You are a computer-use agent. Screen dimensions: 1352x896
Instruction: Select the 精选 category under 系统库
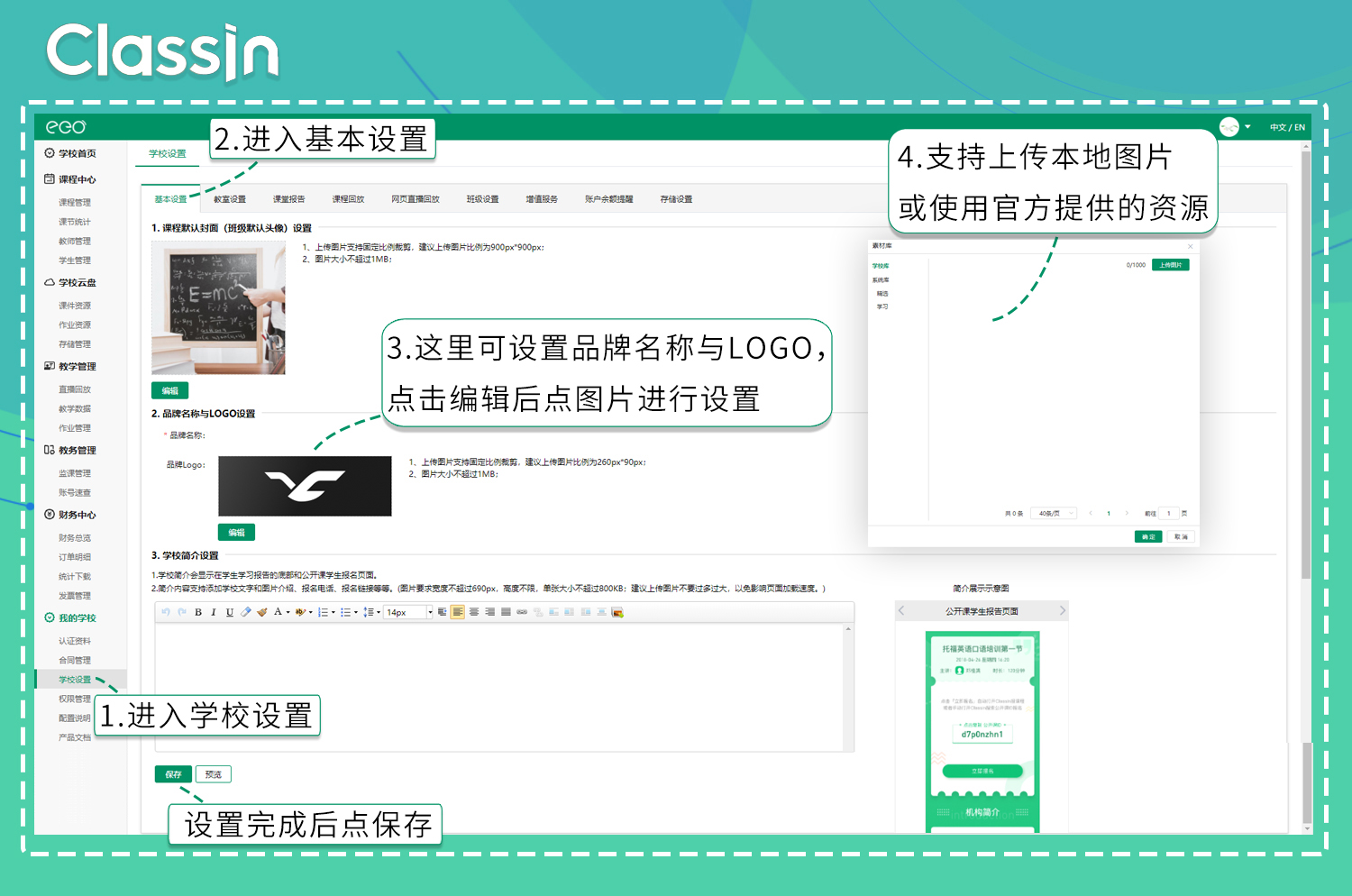pyautogui.click(x=882, y=294)
